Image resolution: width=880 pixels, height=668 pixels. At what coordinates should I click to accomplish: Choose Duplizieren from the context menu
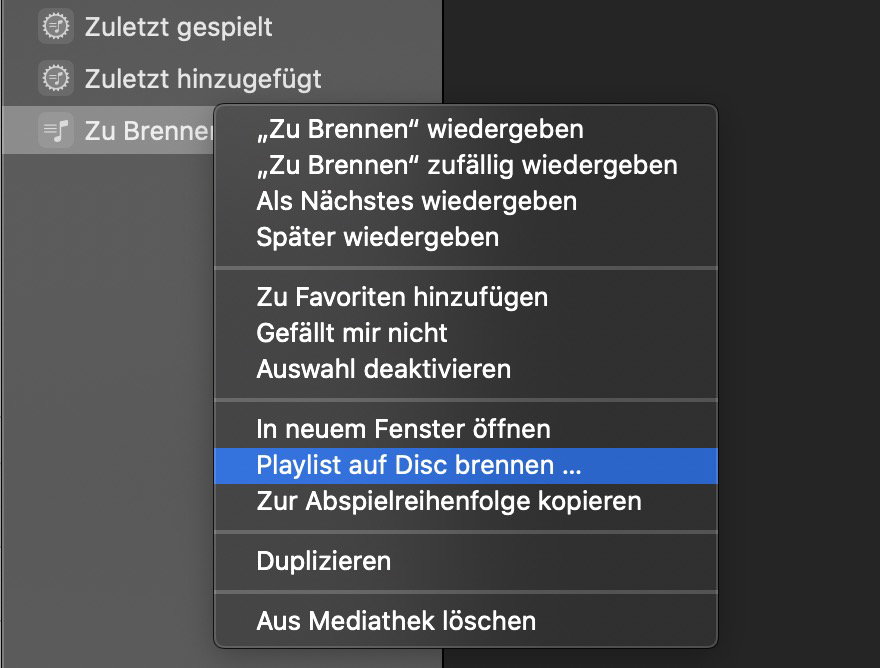[323, 560]
